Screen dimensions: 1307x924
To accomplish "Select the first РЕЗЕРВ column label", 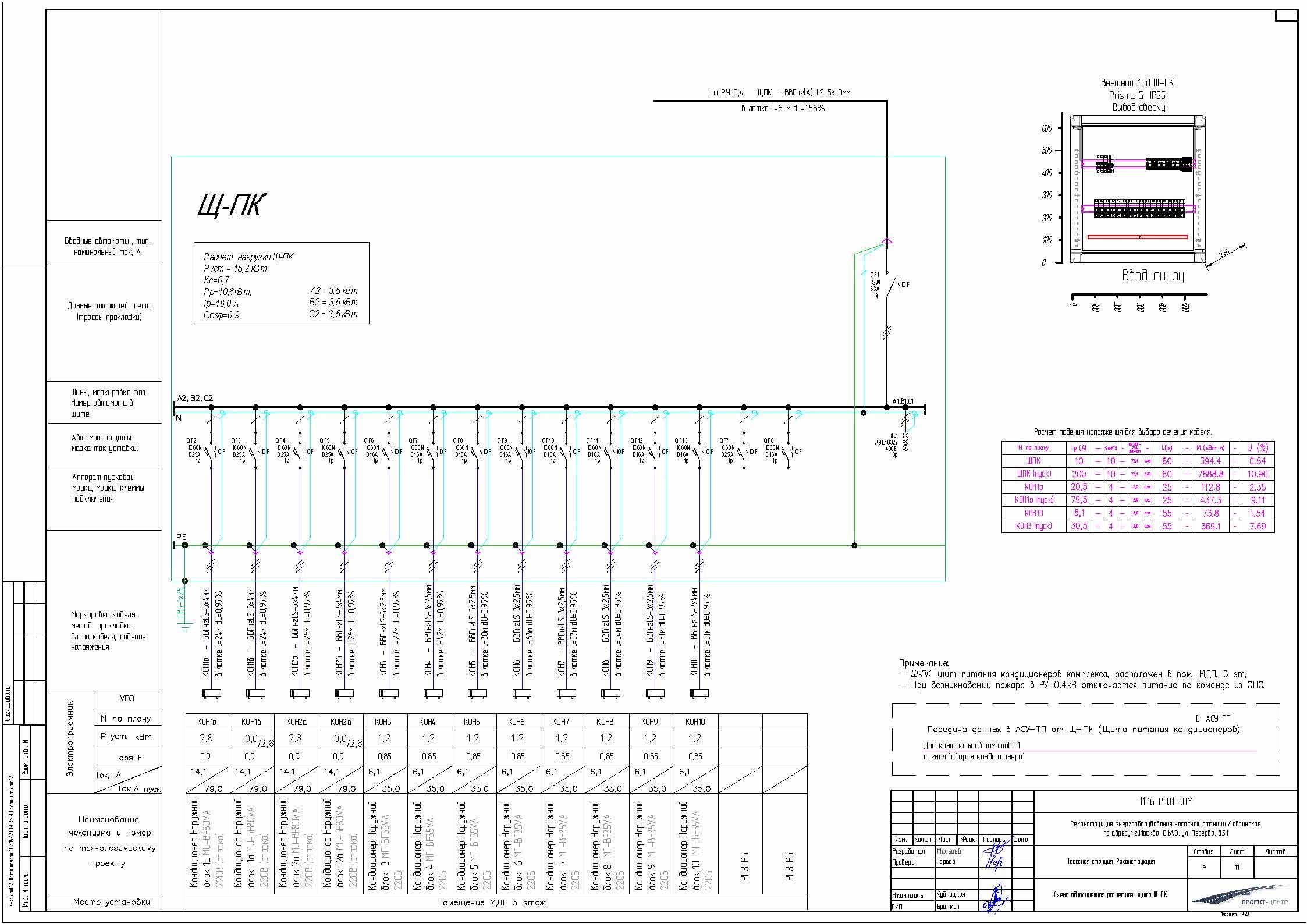I will 745,867.
